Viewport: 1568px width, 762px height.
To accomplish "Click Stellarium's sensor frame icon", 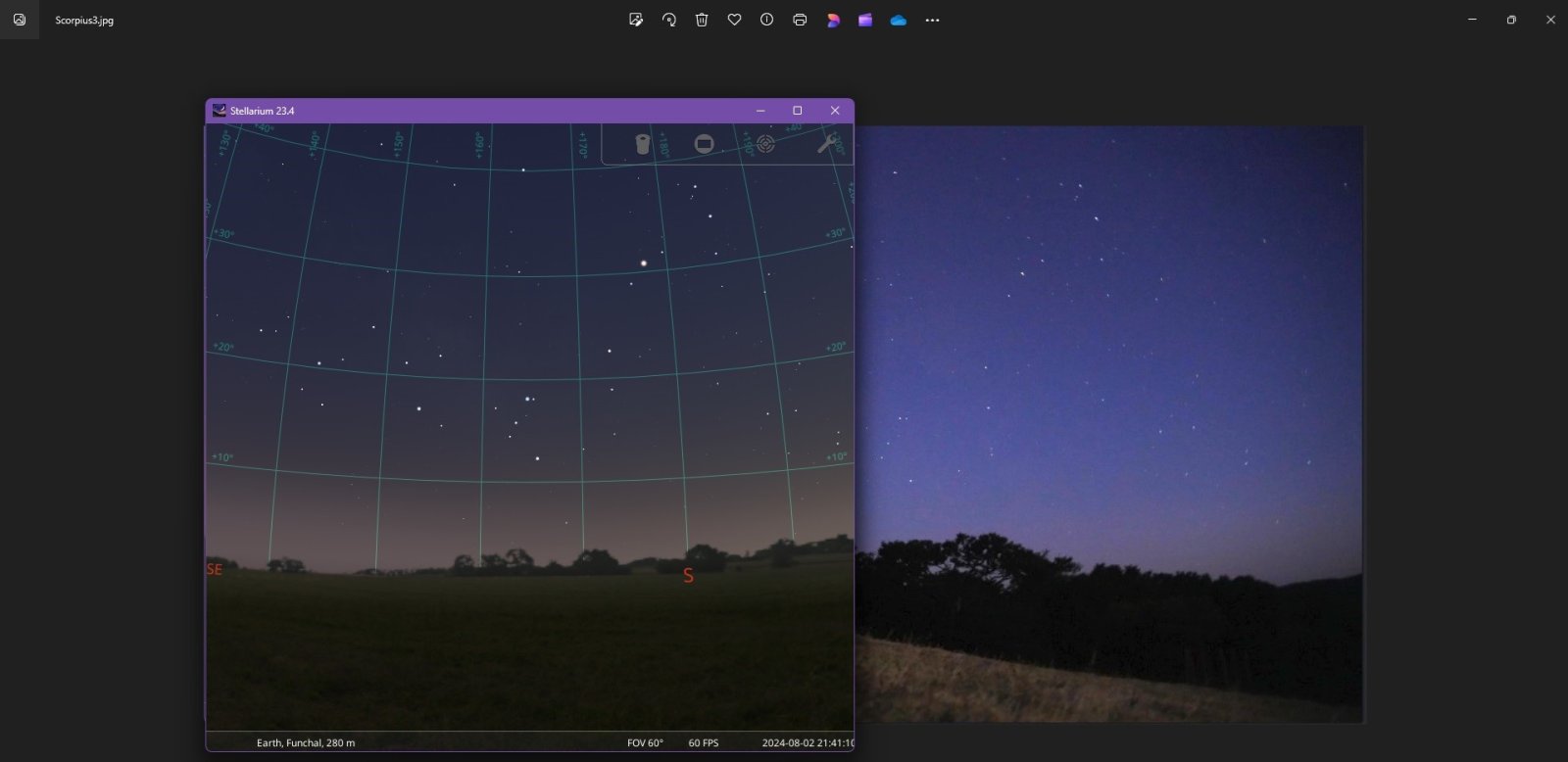I will coord(704,144).
